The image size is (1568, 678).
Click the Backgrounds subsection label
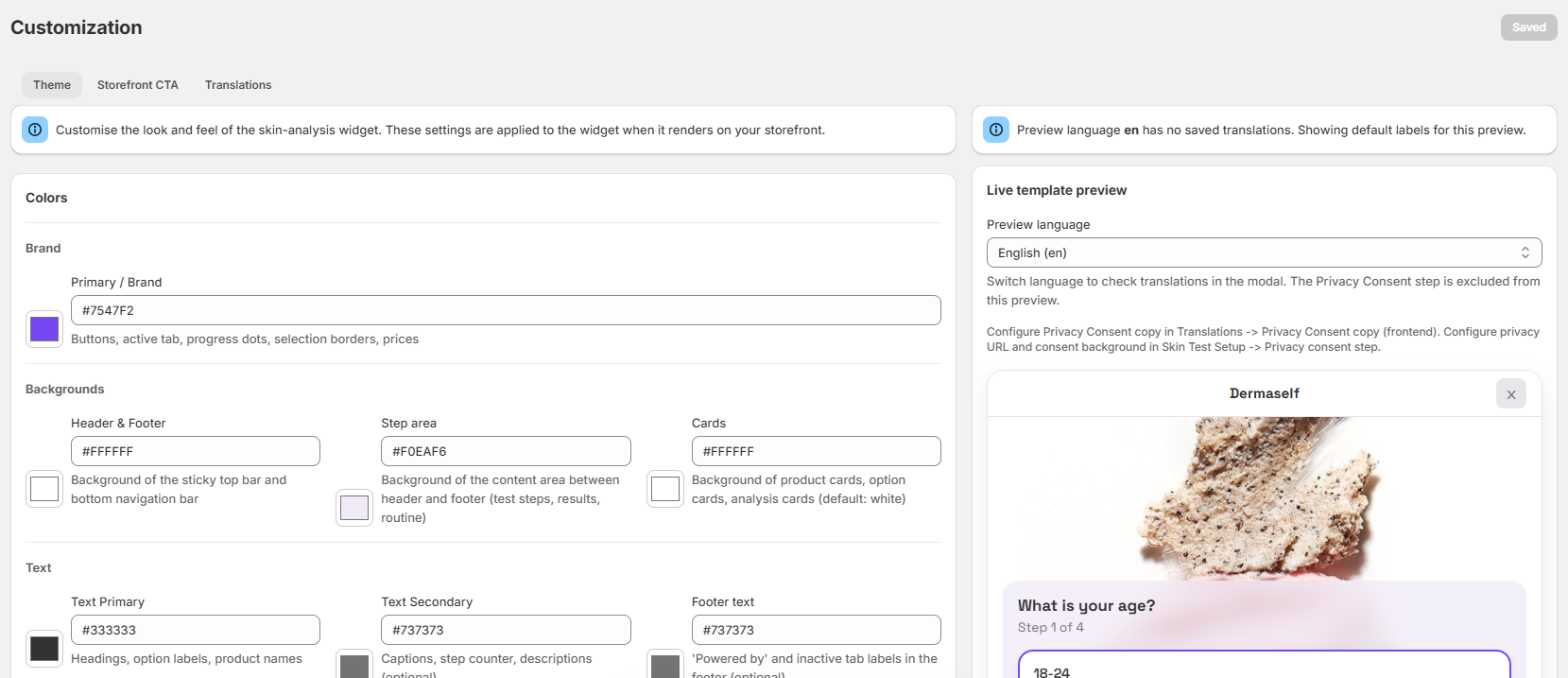(x=65, y=389)
